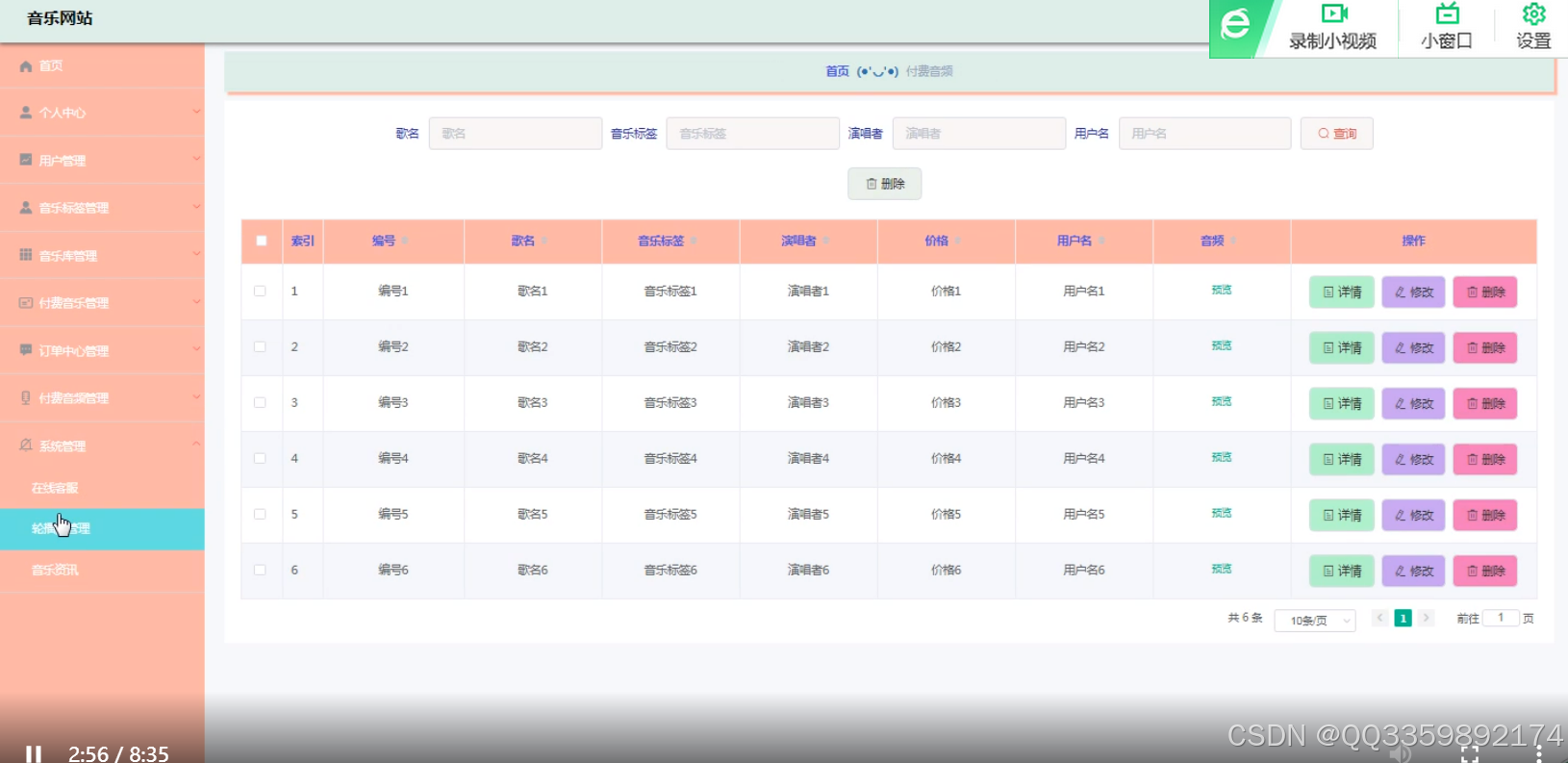Sort by the 演唱者 column sort icon
The image size is (1568, 763).
tap(825, 241)
